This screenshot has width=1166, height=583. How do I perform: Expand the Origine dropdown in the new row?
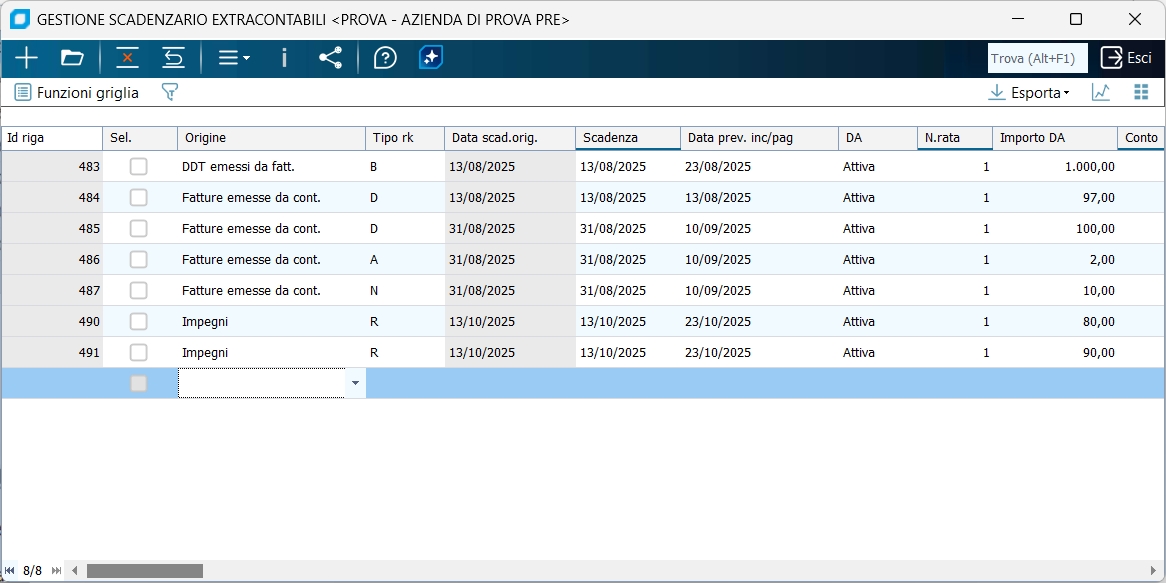pyautogui.click(x=355, y=383)
